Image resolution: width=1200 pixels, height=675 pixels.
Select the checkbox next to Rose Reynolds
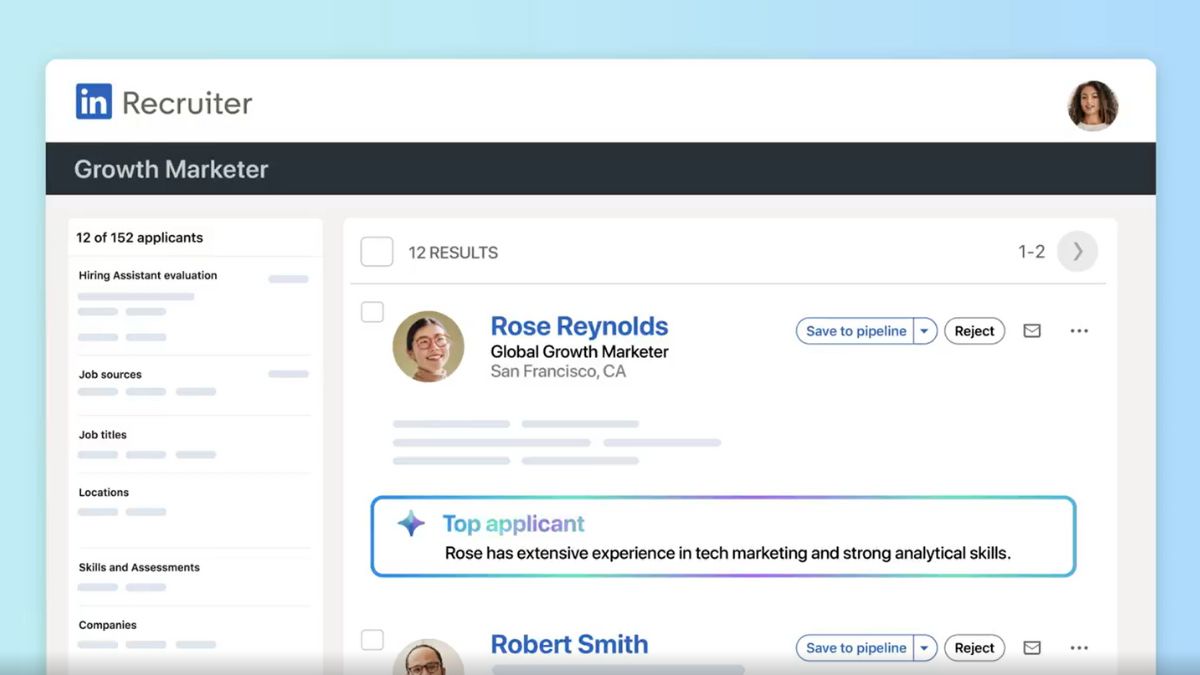click(x=371, y=312)
